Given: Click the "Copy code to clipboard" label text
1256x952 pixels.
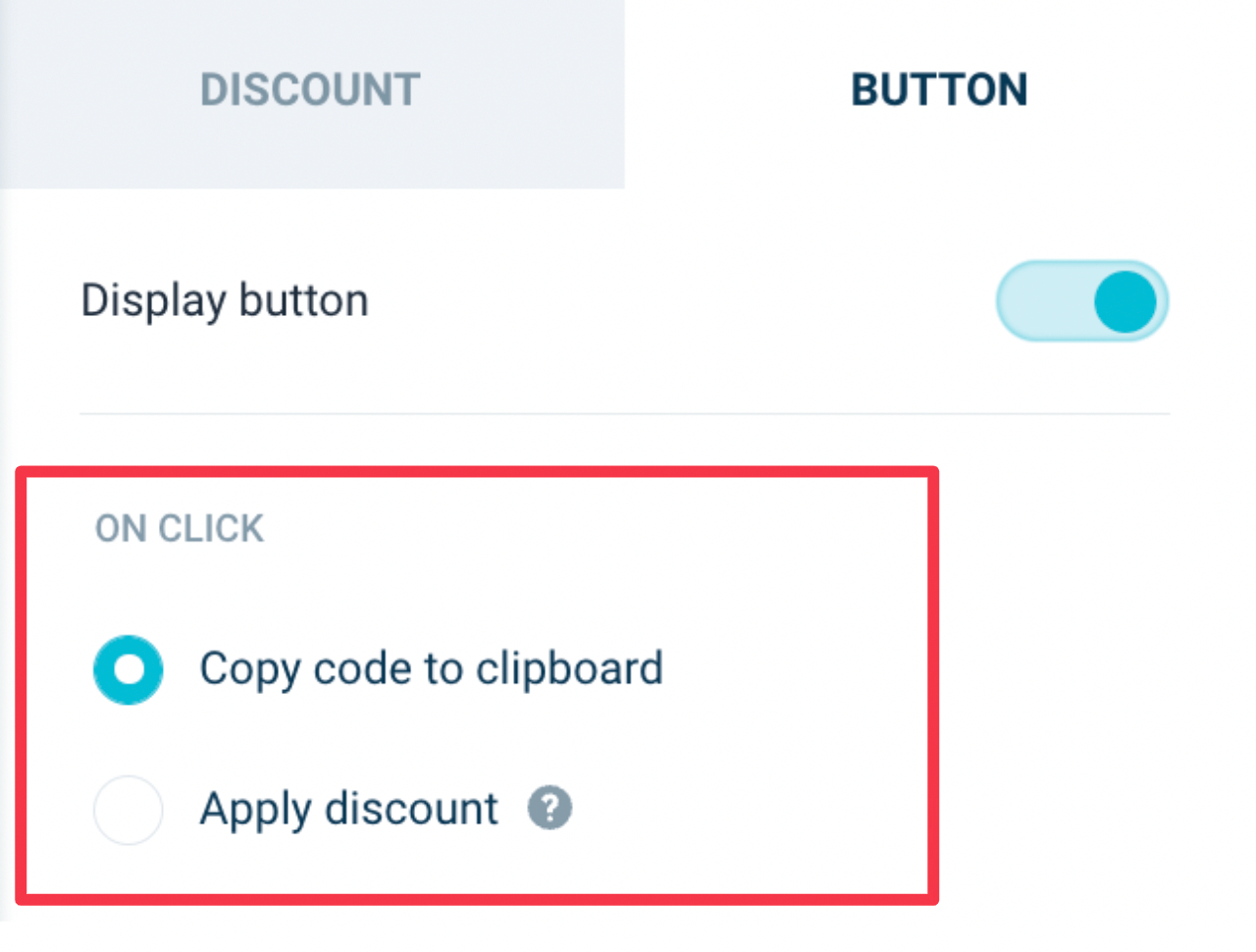Looking at the screenshot, I should (x=431, y=669).
